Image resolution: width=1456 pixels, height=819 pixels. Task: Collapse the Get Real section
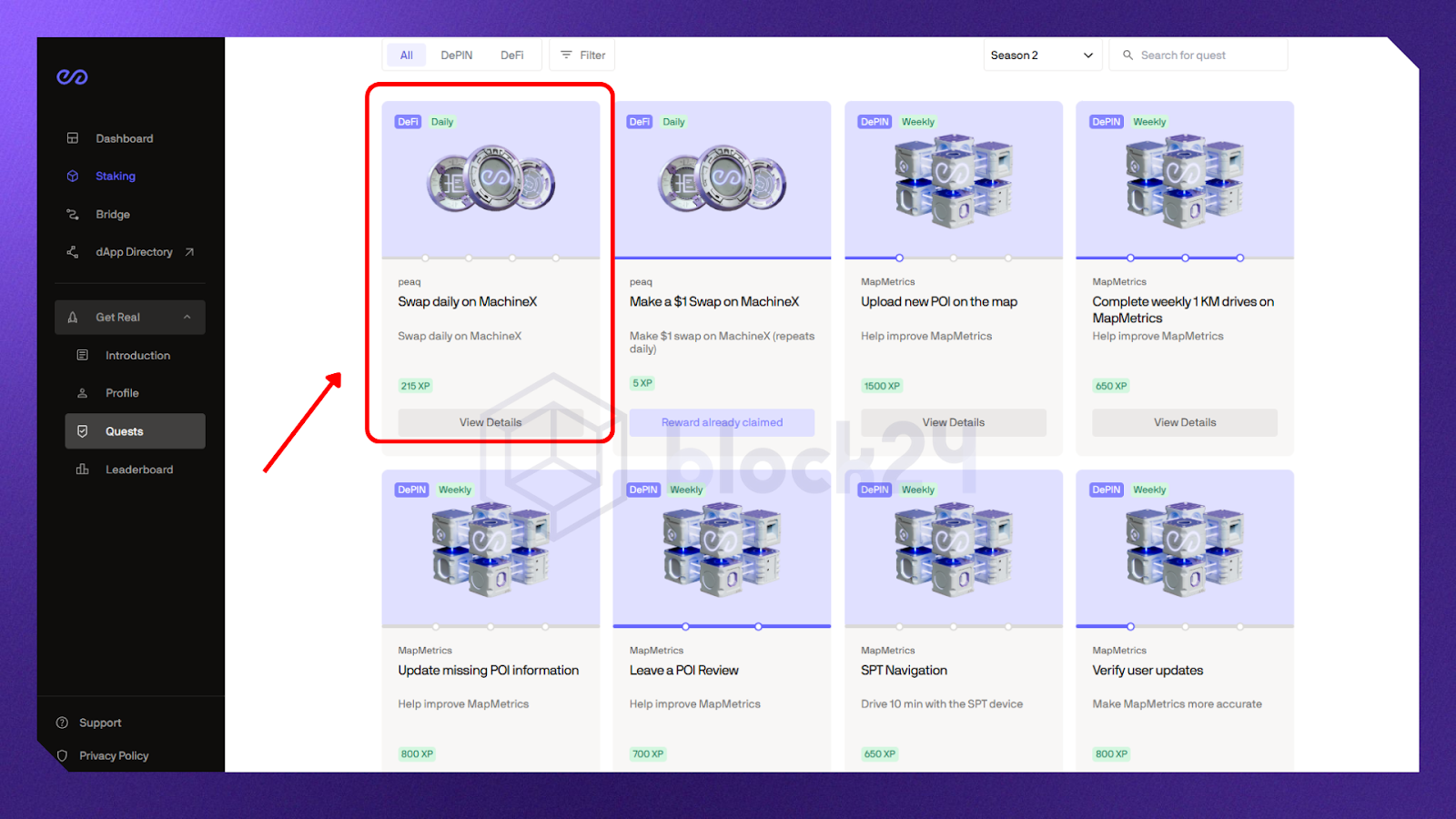pos(187,318)
